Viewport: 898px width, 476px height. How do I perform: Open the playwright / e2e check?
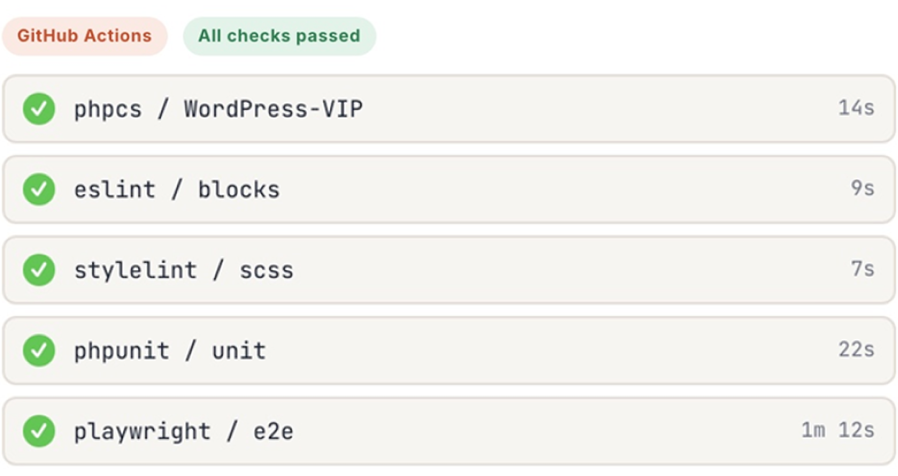click(x=184, y=431)
